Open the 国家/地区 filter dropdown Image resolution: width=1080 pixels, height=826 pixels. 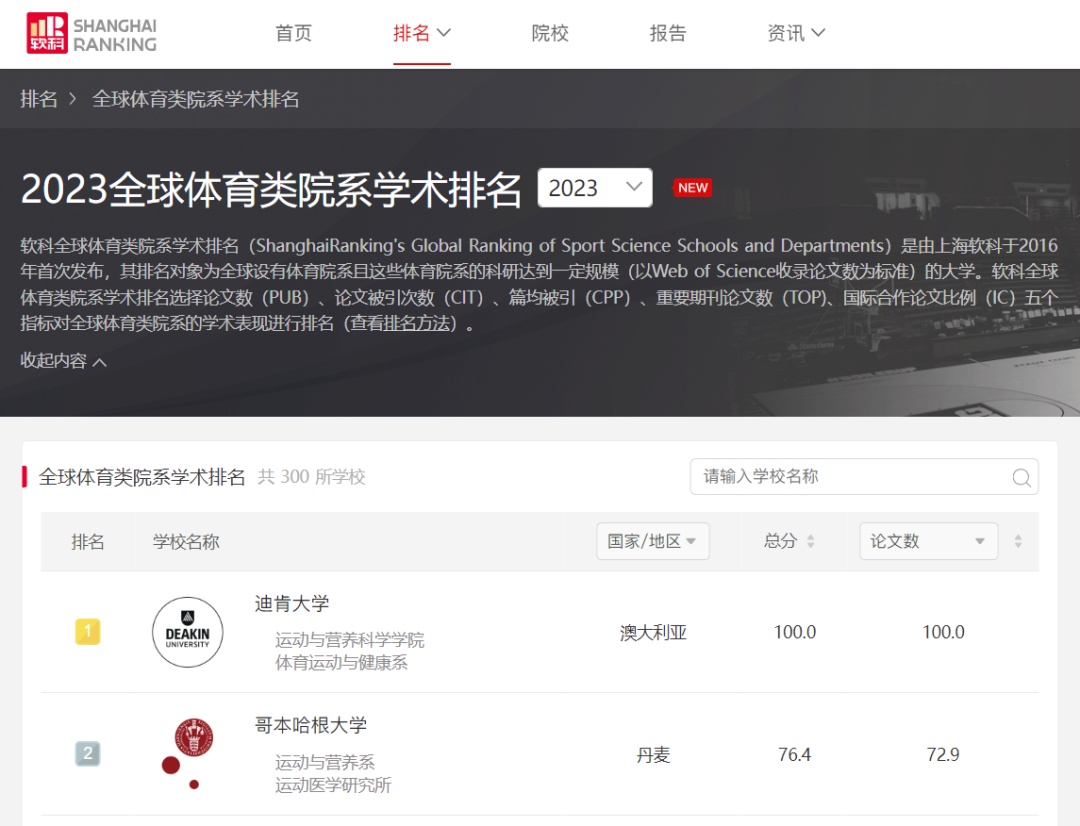point(652,541)
